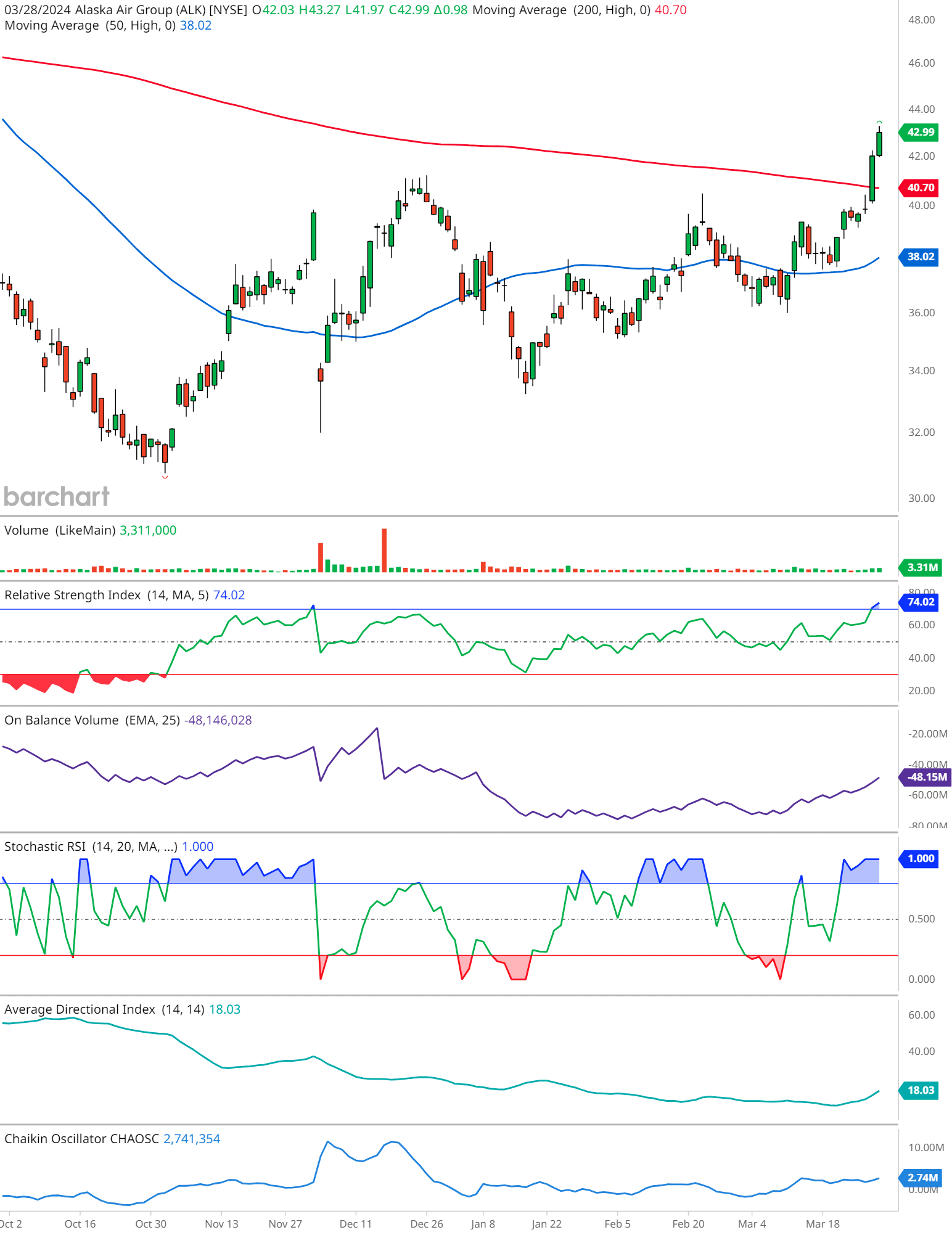The image size is (952, 1235).
Task: Click the Nov 13 date axis label
Action: [x=221, y=1224]
